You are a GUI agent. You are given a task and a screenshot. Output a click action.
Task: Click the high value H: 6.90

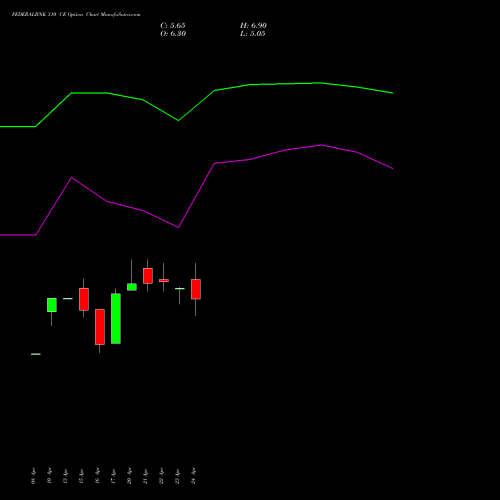[253, 26]
